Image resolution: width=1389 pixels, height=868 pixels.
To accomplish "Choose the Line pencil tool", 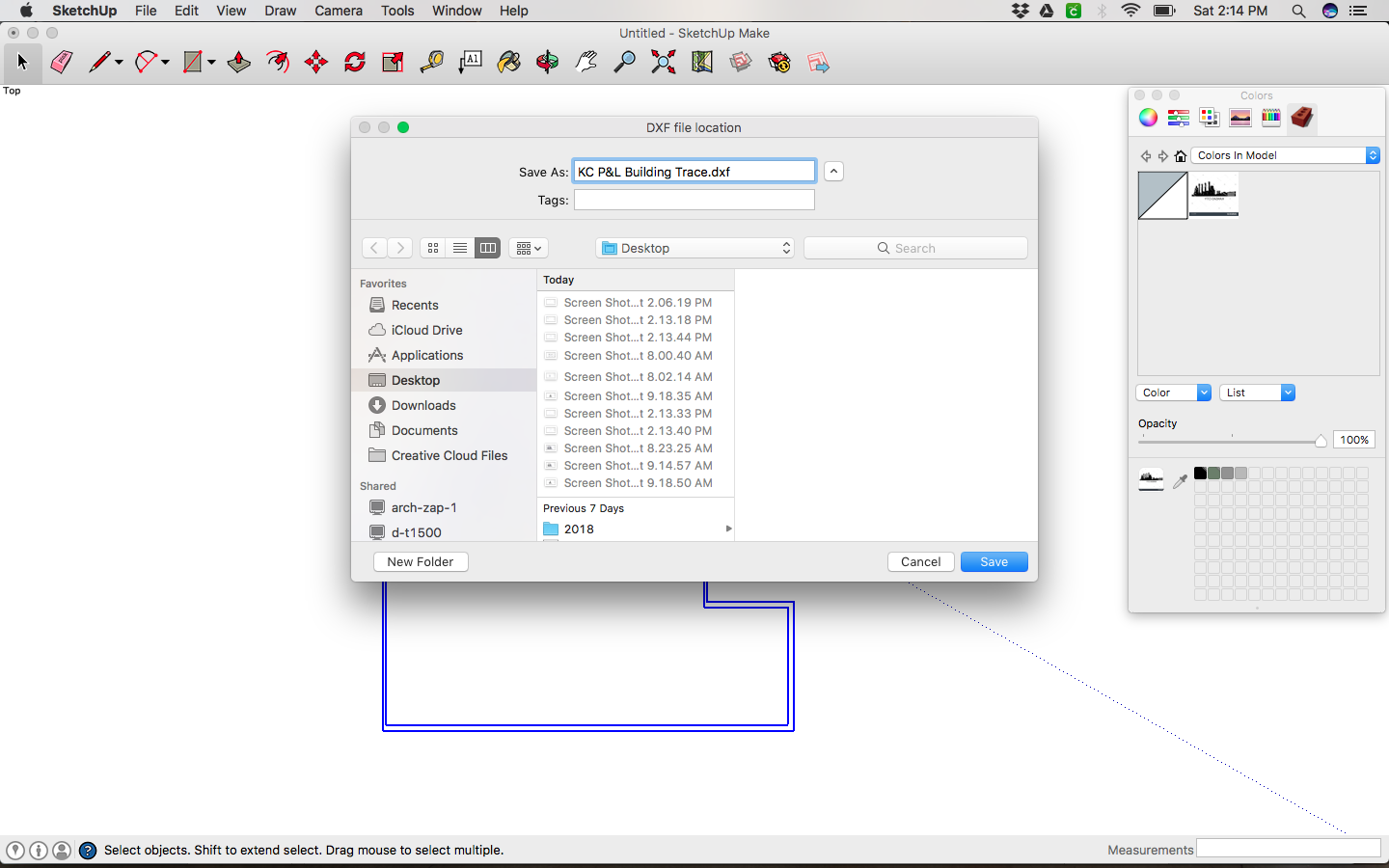I will click(x=99, y=63).
